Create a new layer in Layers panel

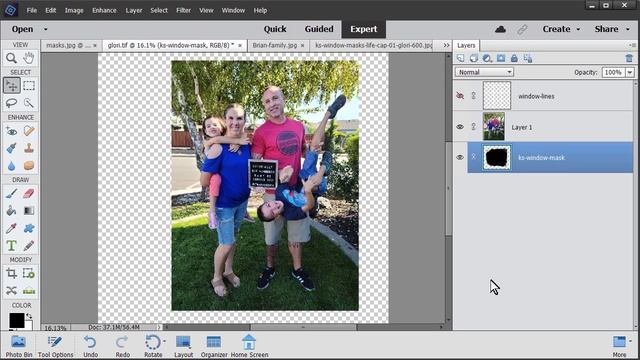coord(460,58)
